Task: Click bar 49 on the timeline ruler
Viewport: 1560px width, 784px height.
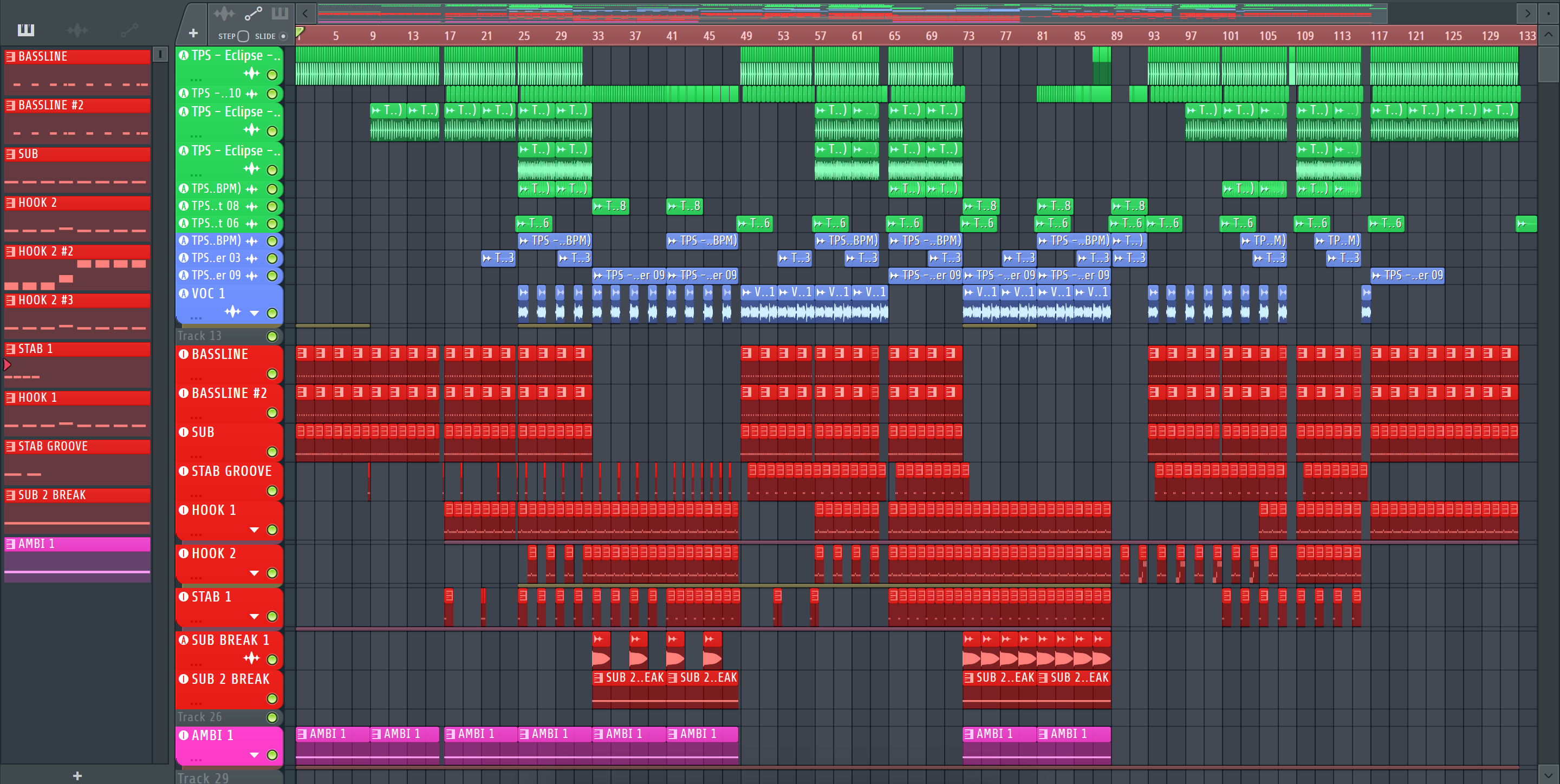Action: pyautogui.click(x=746, y=36)
